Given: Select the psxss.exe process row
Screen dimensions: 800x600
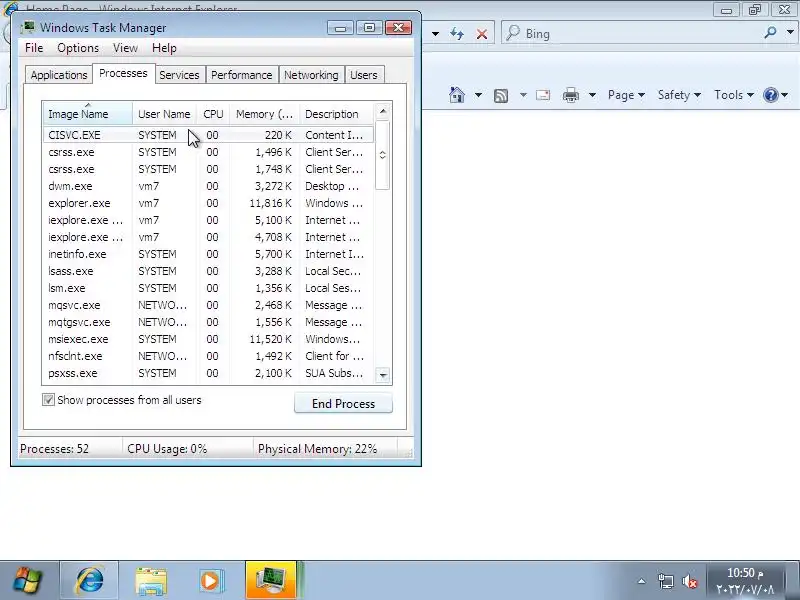Looking at the screenshot, I should [x=208, y=373].
